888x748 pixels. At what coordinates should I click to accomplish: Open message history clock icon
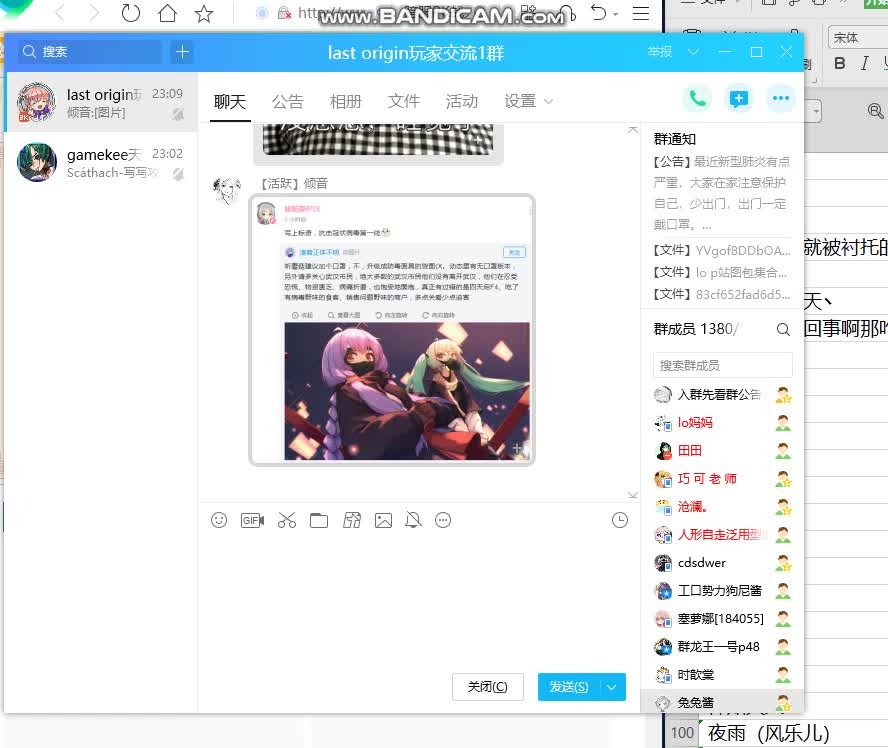[x=620, y=520]
